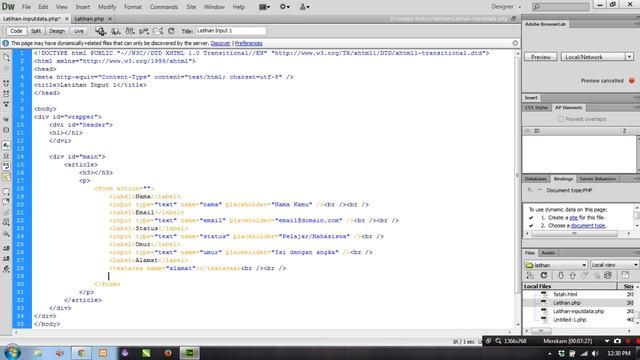Open the Layout workspace dropdown in menu bar

point(264,7)
